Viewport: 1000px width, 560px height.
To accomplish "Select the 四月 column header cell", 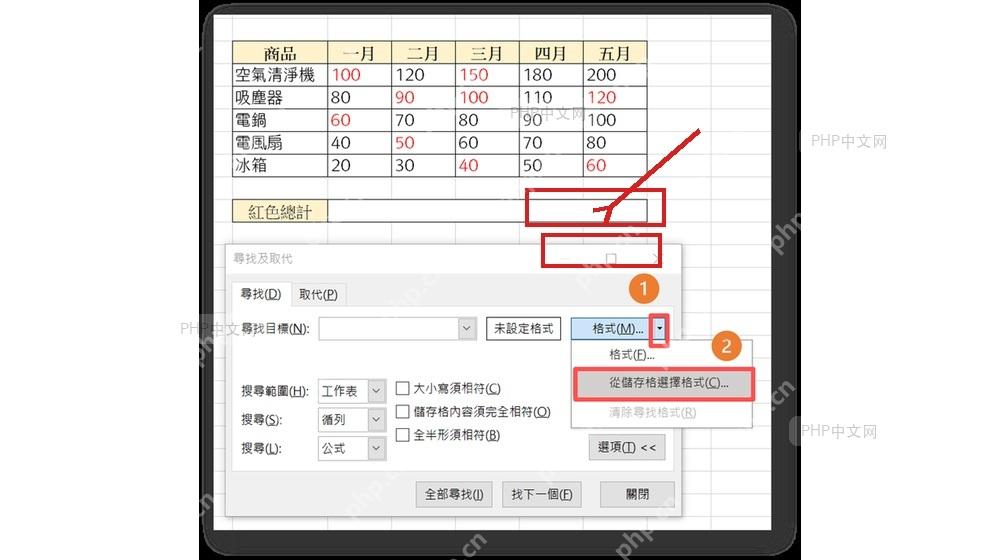I will pyautogui.click(x=551, y=52).
